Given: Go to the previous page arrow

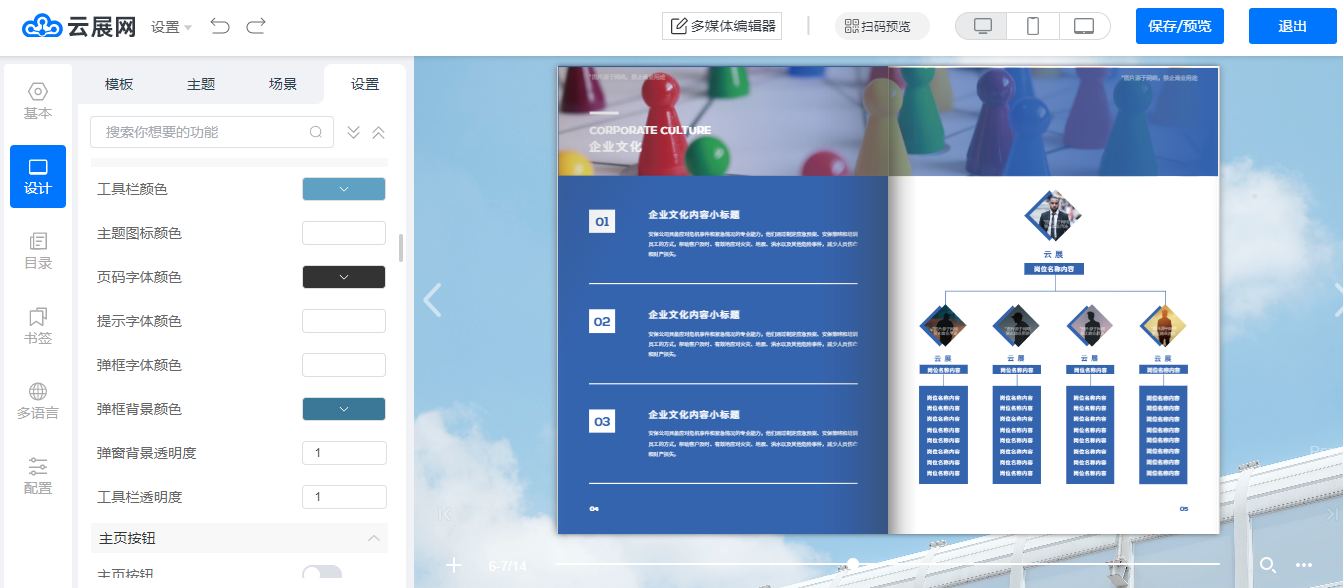Looking at the screenshot, I should pos(432,300).
